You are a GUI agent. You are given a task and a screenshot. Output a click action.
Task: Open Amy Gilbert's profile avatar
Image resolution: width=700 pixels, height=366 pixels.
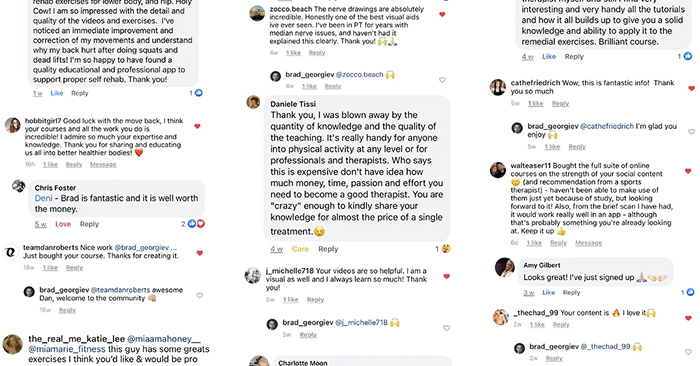[x=505, y=267]
